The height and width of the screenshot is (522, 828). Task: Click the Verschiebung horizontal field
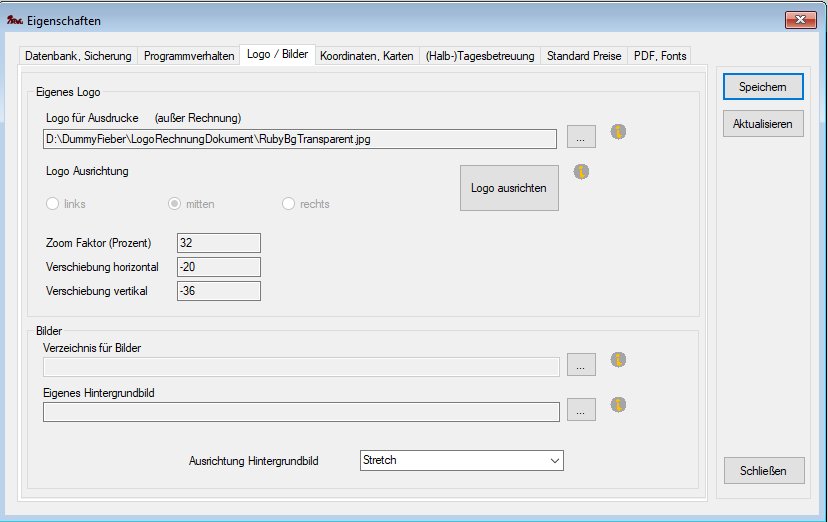(x=218, y=267)
